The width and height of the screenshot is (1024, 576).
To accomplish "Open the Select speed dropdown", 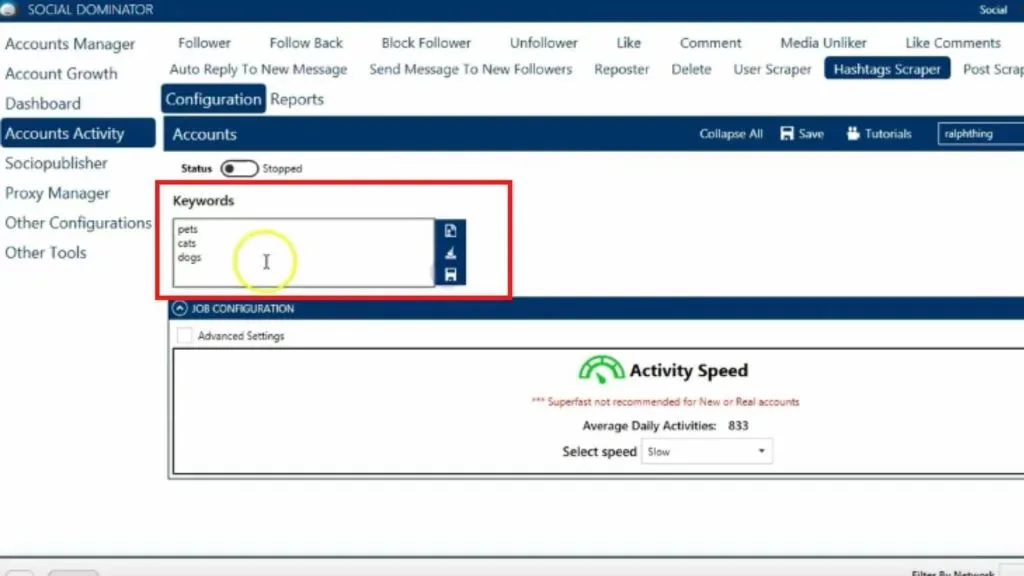I will tap(707, 452).
